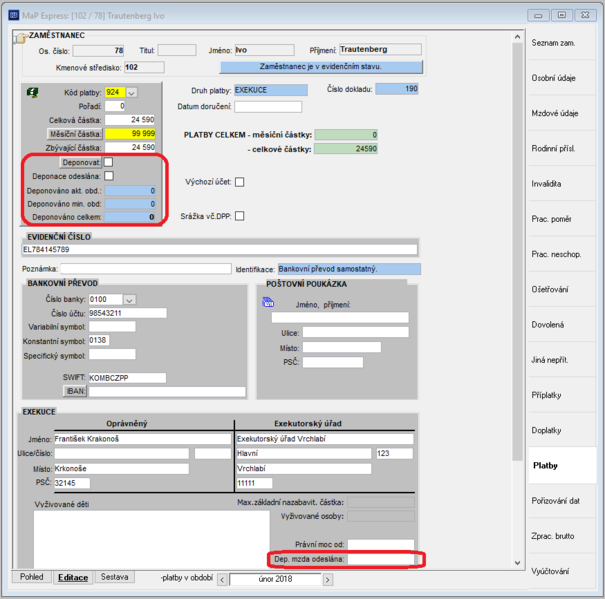
Task: Enable the Výchozí účet checkbox
Action: coord(240,182)
